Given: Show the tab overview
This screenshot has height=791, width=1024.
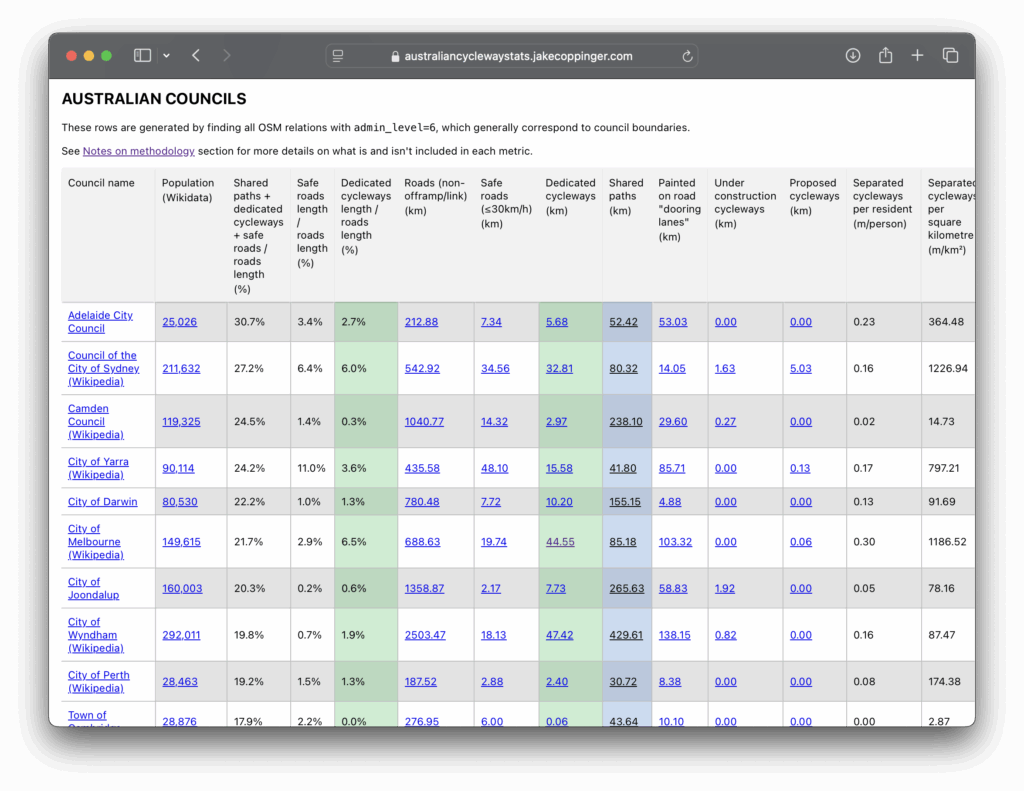Looking at the screenshot, I should click(x=950, y=56).
